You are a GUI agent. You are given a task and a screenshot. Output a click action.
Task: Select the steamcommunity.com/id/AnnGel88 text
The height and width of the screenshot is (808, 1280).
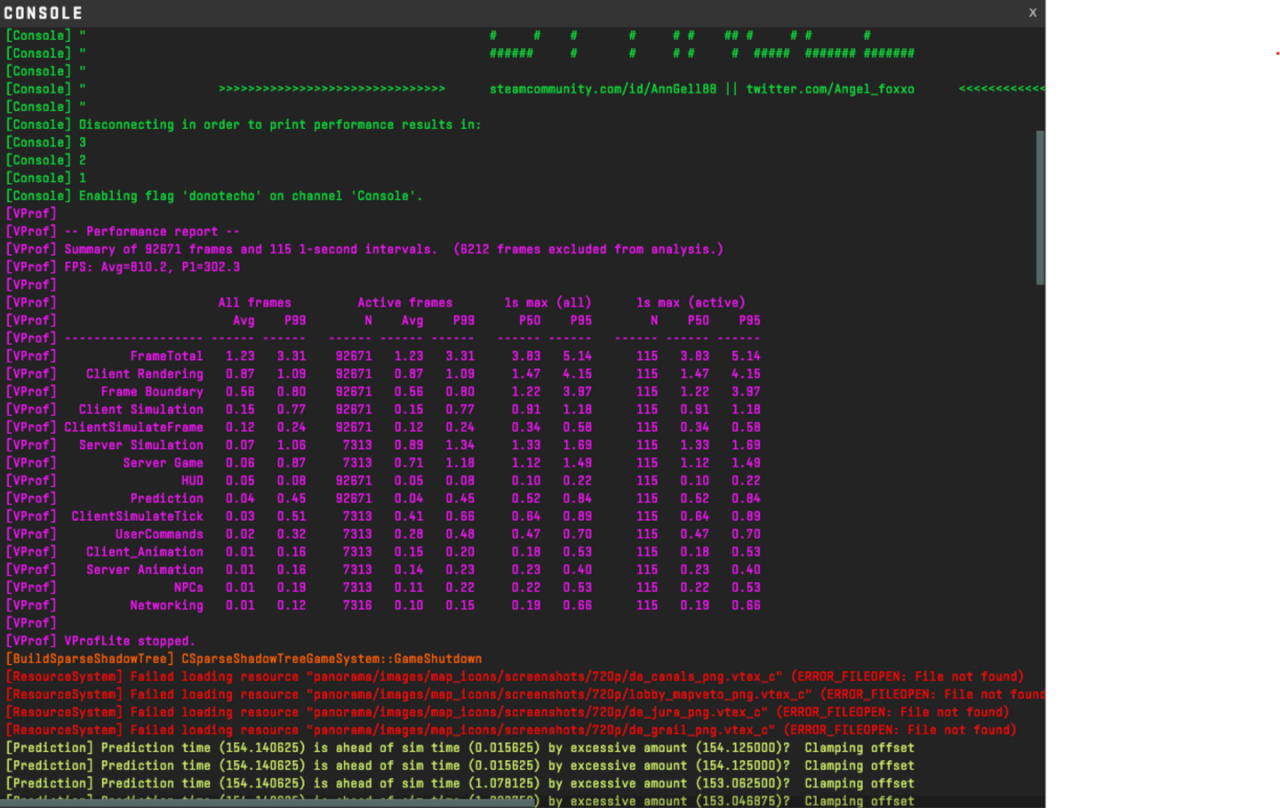pos(603,89)
